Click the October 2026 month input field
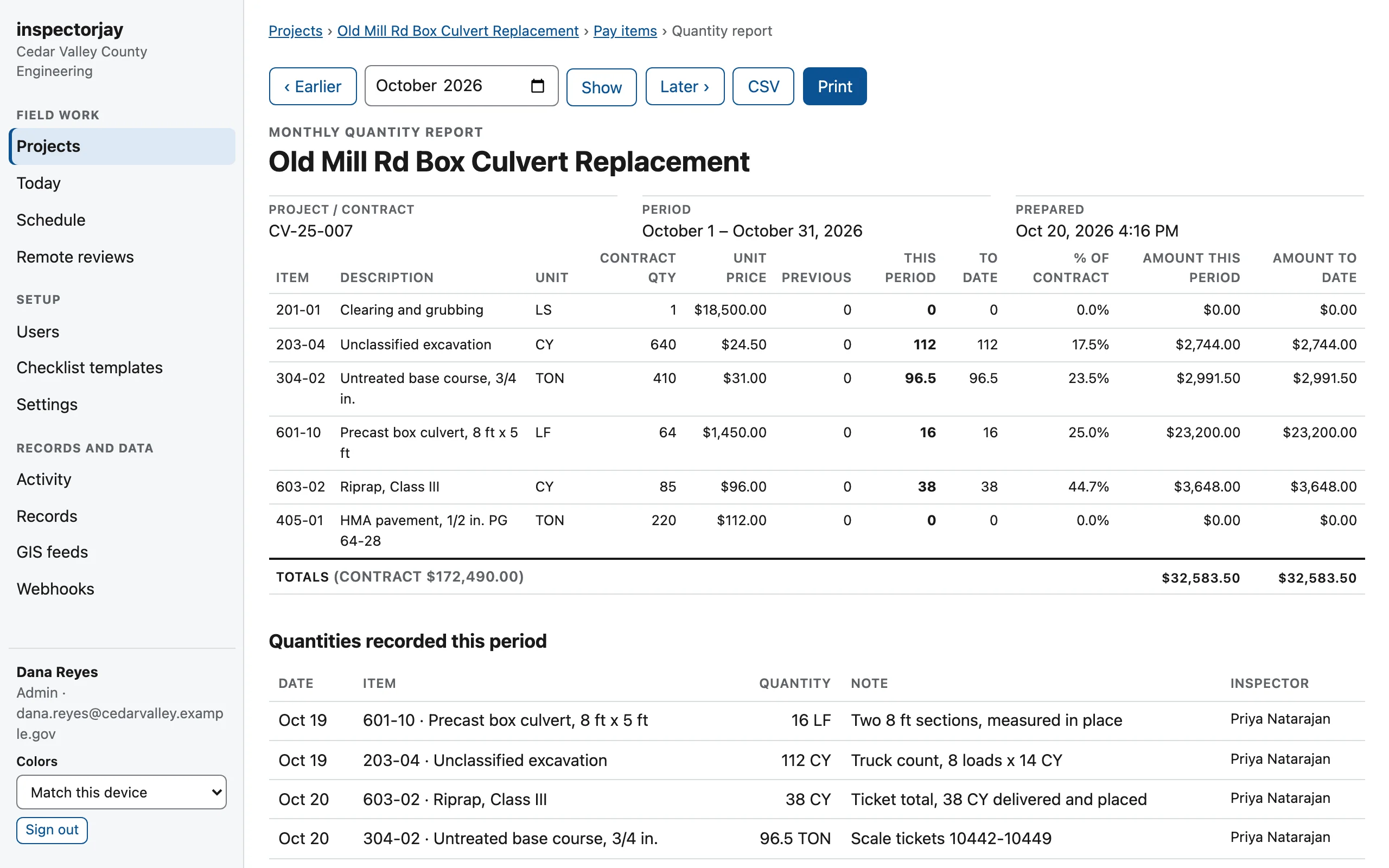This screenshot has width=1389, height=868. [x=462, y=86]
